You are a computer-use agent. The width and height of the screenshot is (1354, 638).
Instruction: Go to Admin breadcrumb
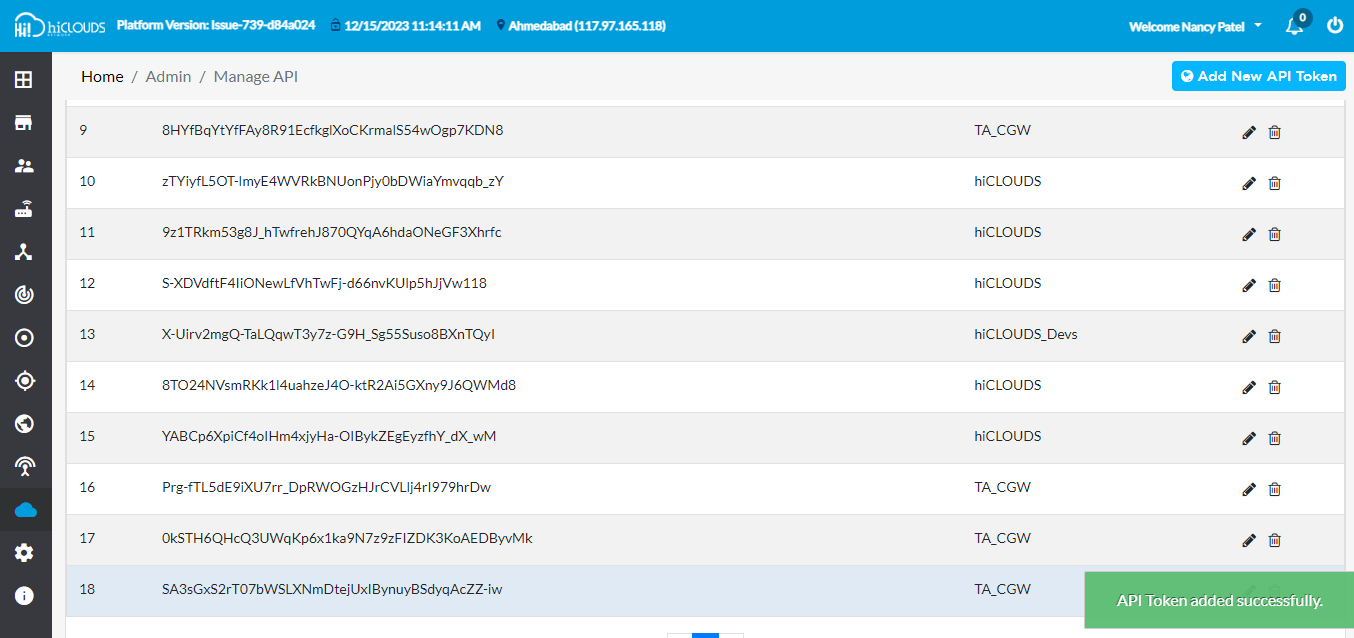(168, 76)
